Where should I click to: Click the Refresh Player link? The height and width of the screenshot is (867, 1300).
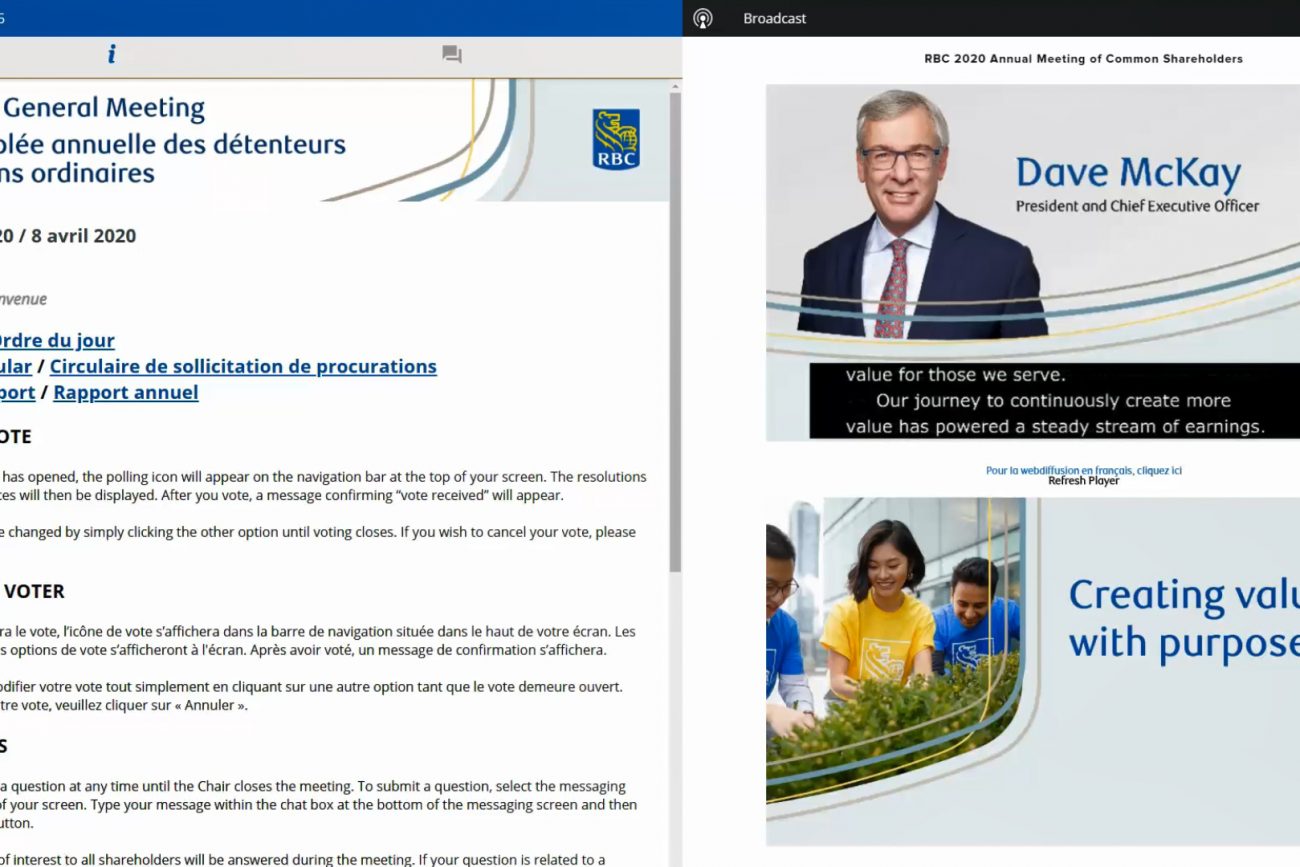point(1084,481)
